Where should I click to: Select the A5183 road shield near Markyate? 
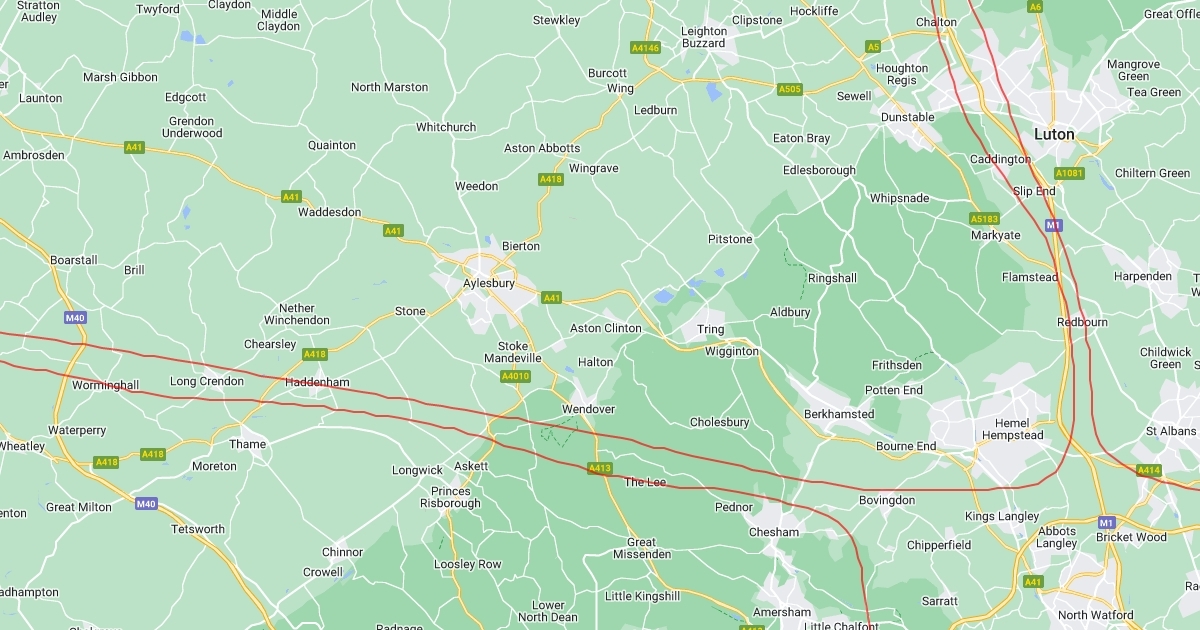(985, 219)
